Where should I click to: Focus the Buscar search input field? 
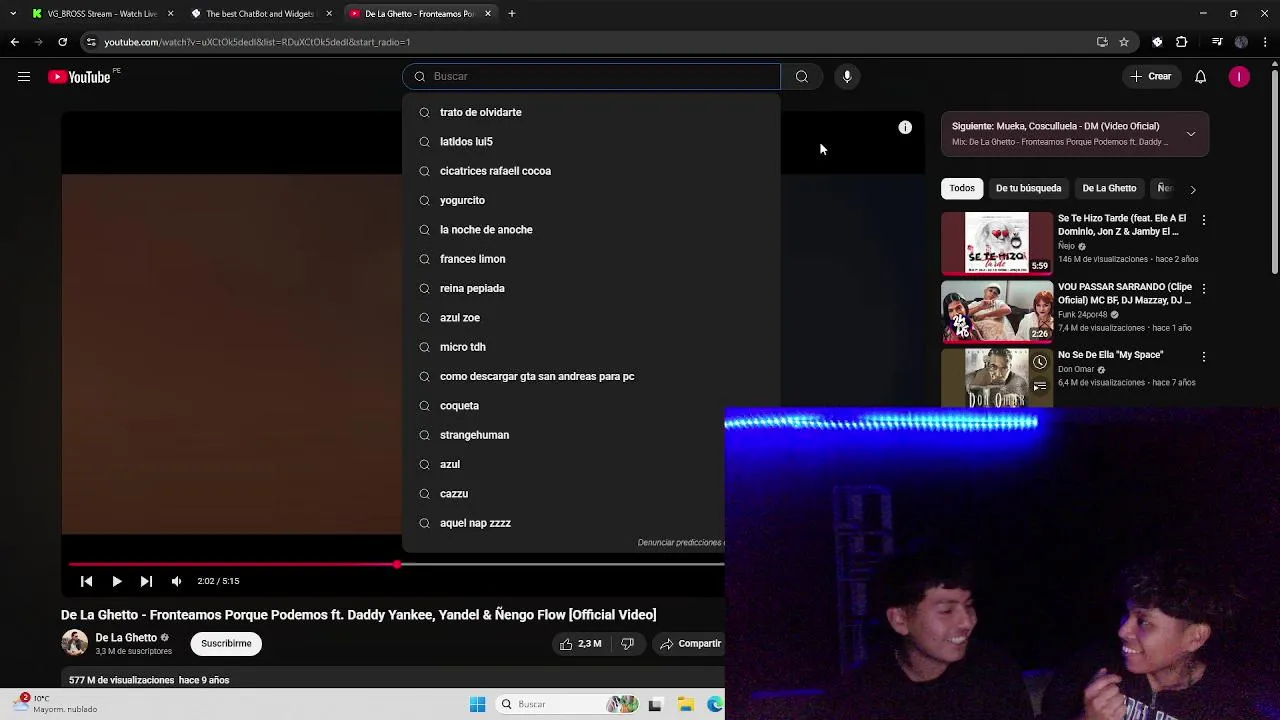pyautogui.click(x=591, y=77)
